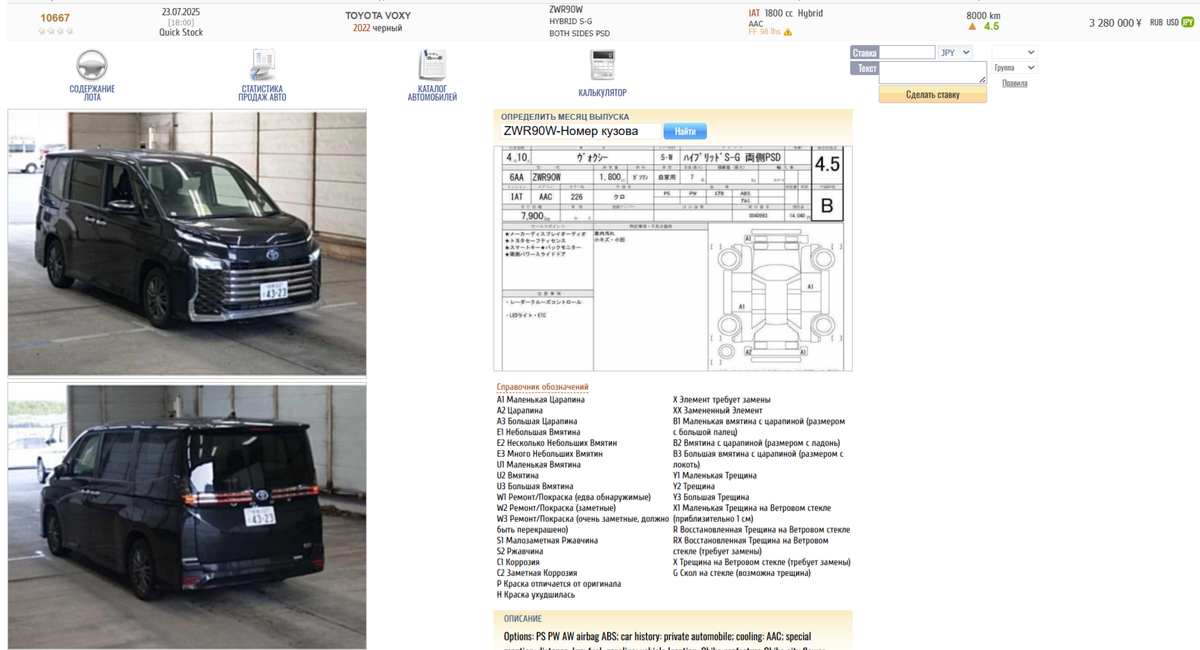Click the X Элемент требует замены entry

coord(722,400)
